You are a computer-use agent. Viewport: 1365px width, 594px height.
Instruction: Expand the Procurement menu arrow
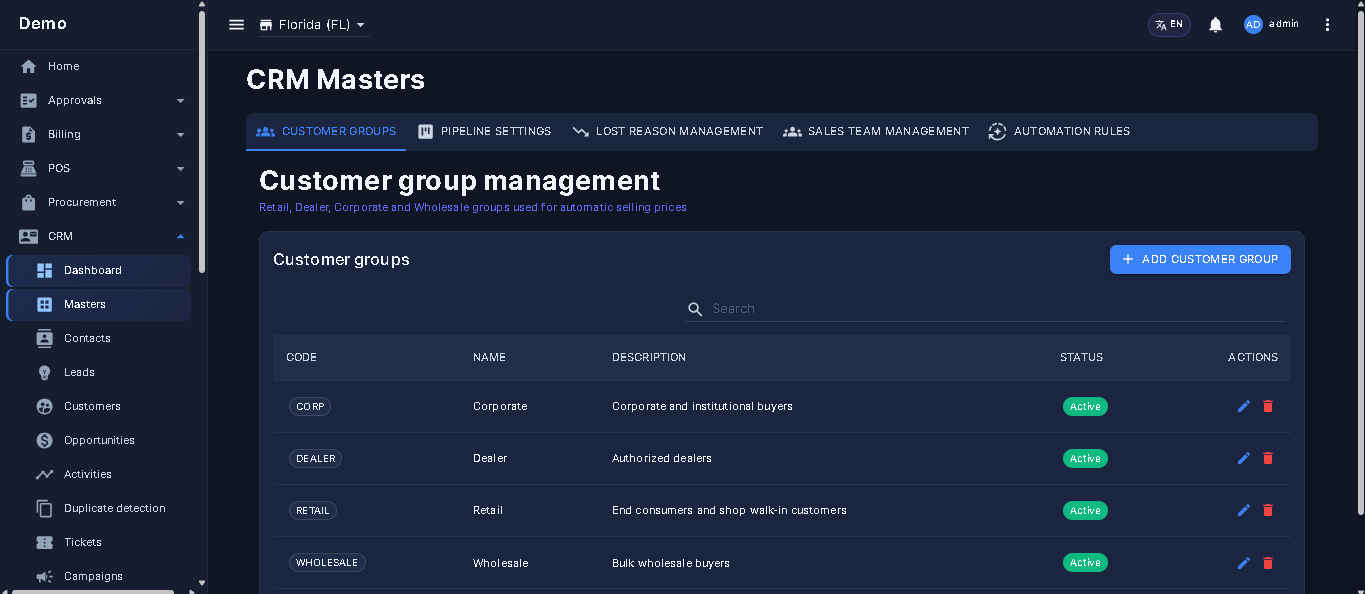coord(180,202)
